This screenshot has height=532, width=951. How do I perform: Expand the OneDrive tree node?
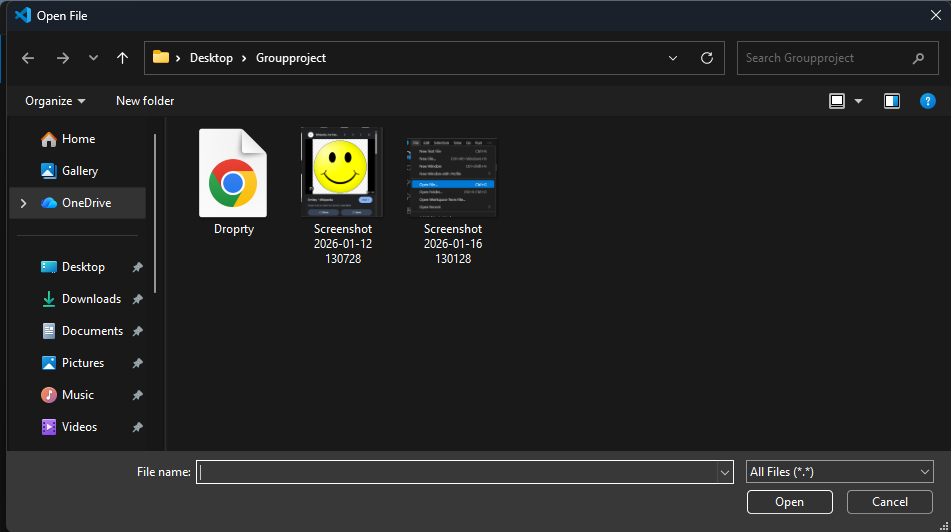pos(24,203)
